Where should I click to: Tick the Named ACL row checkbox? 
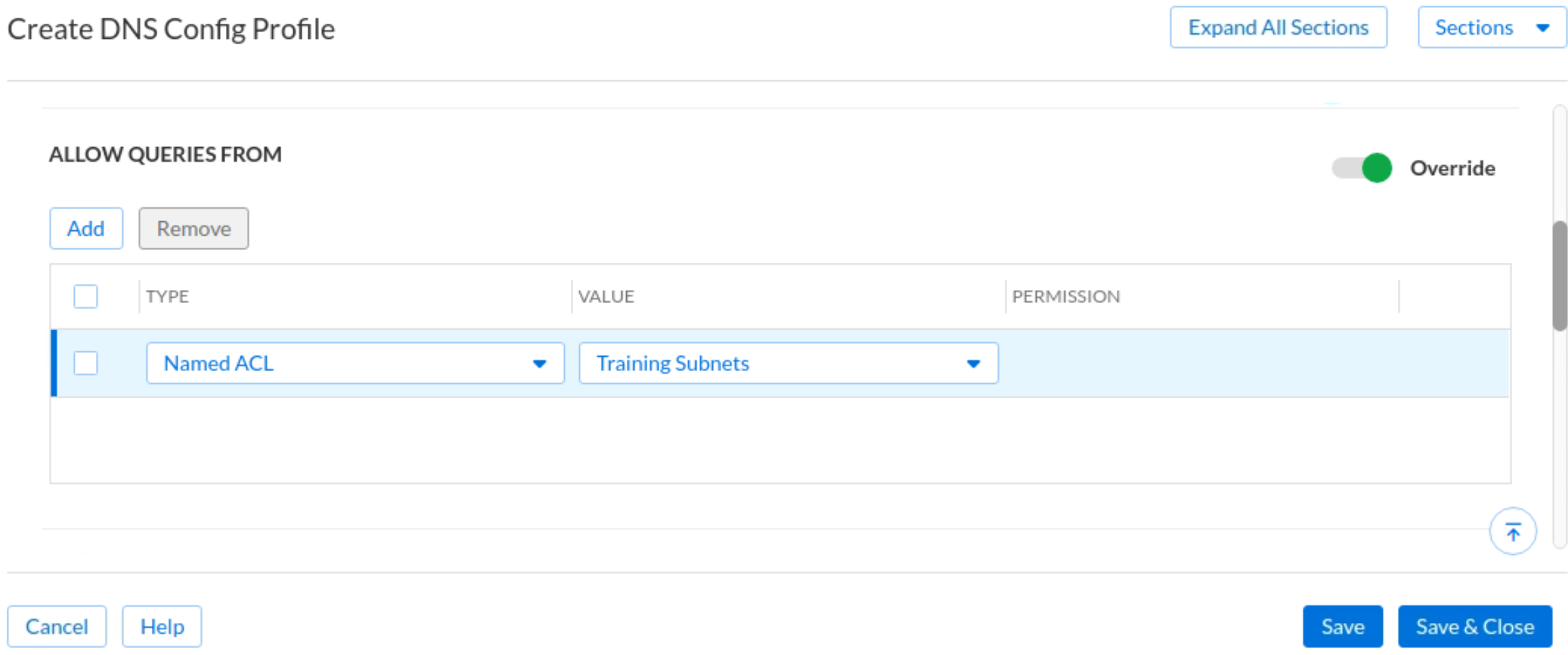[86, 363]
